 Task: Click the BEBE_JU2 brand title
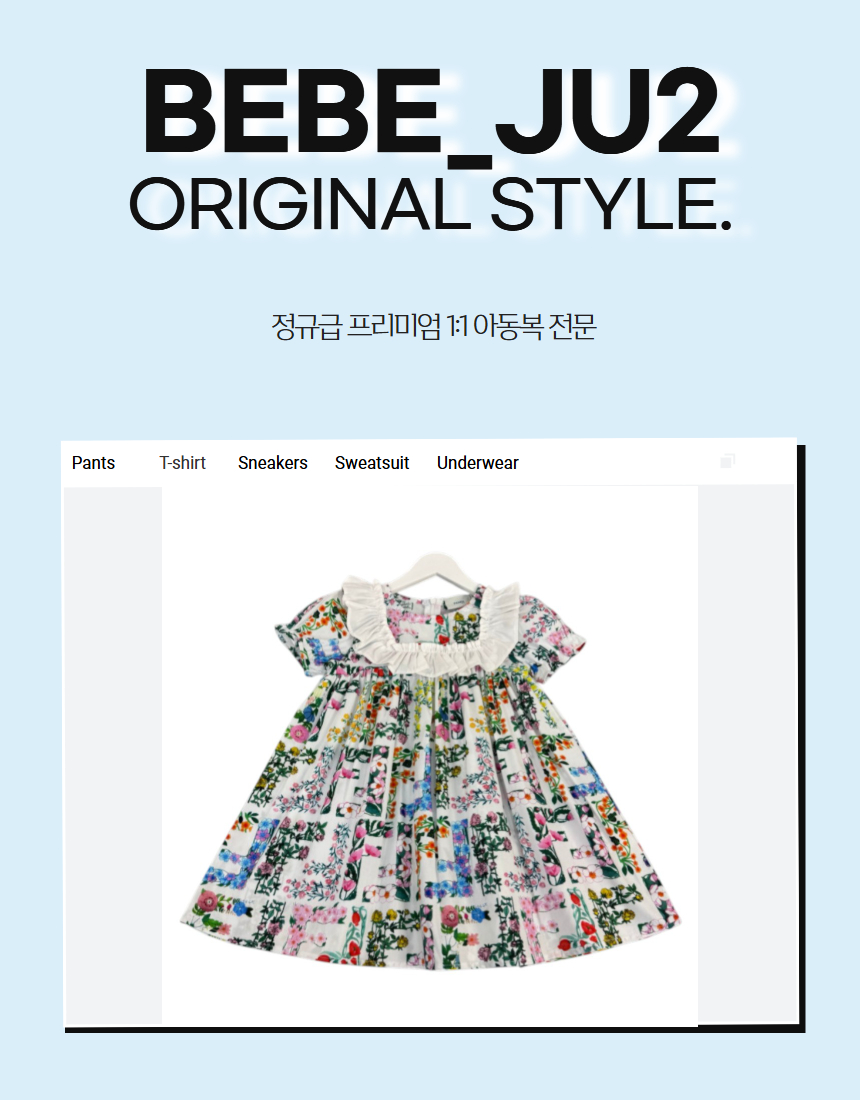click(x=432, y=112)
